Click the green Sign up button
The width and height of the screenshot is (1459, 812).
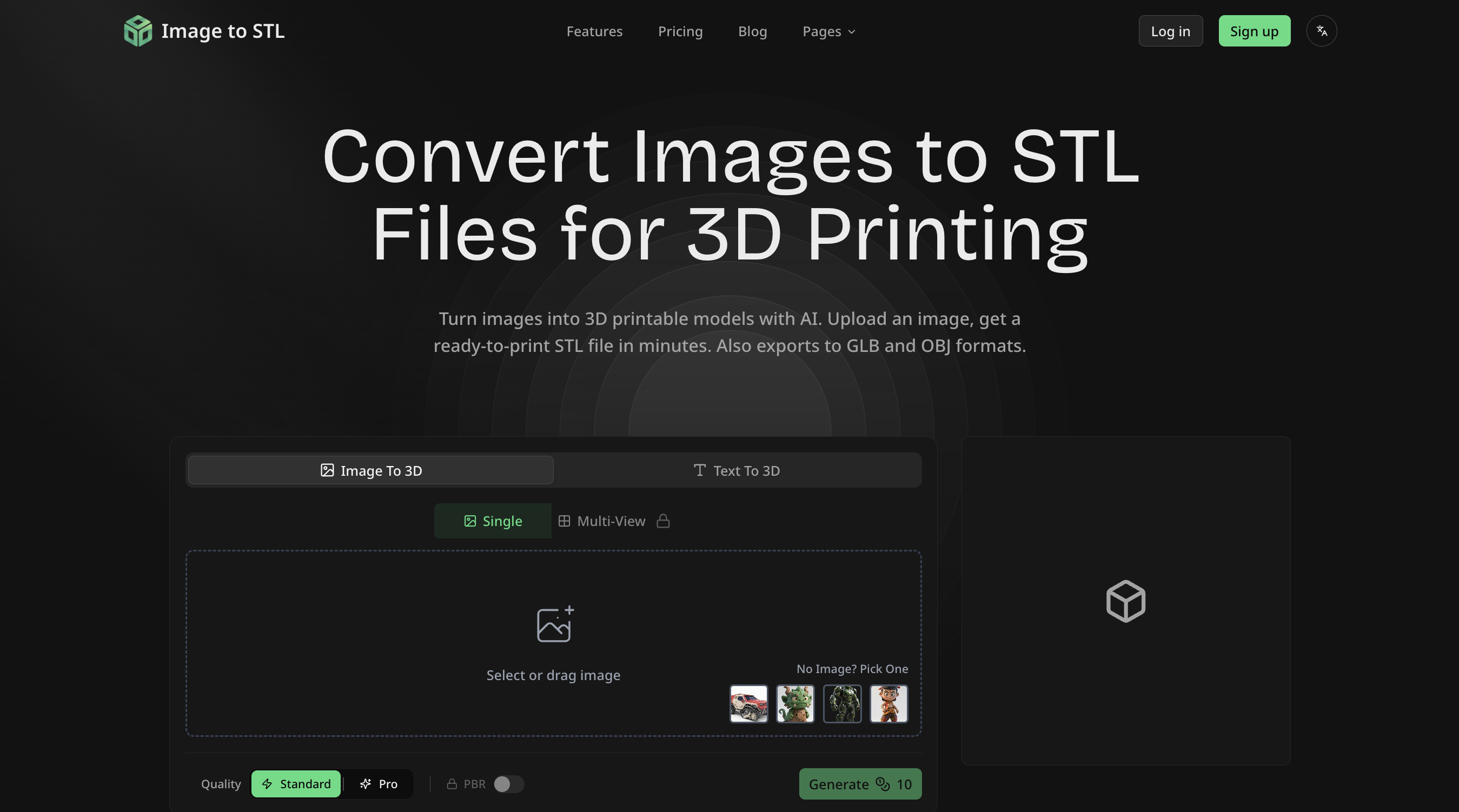(x=1254, y=31)
